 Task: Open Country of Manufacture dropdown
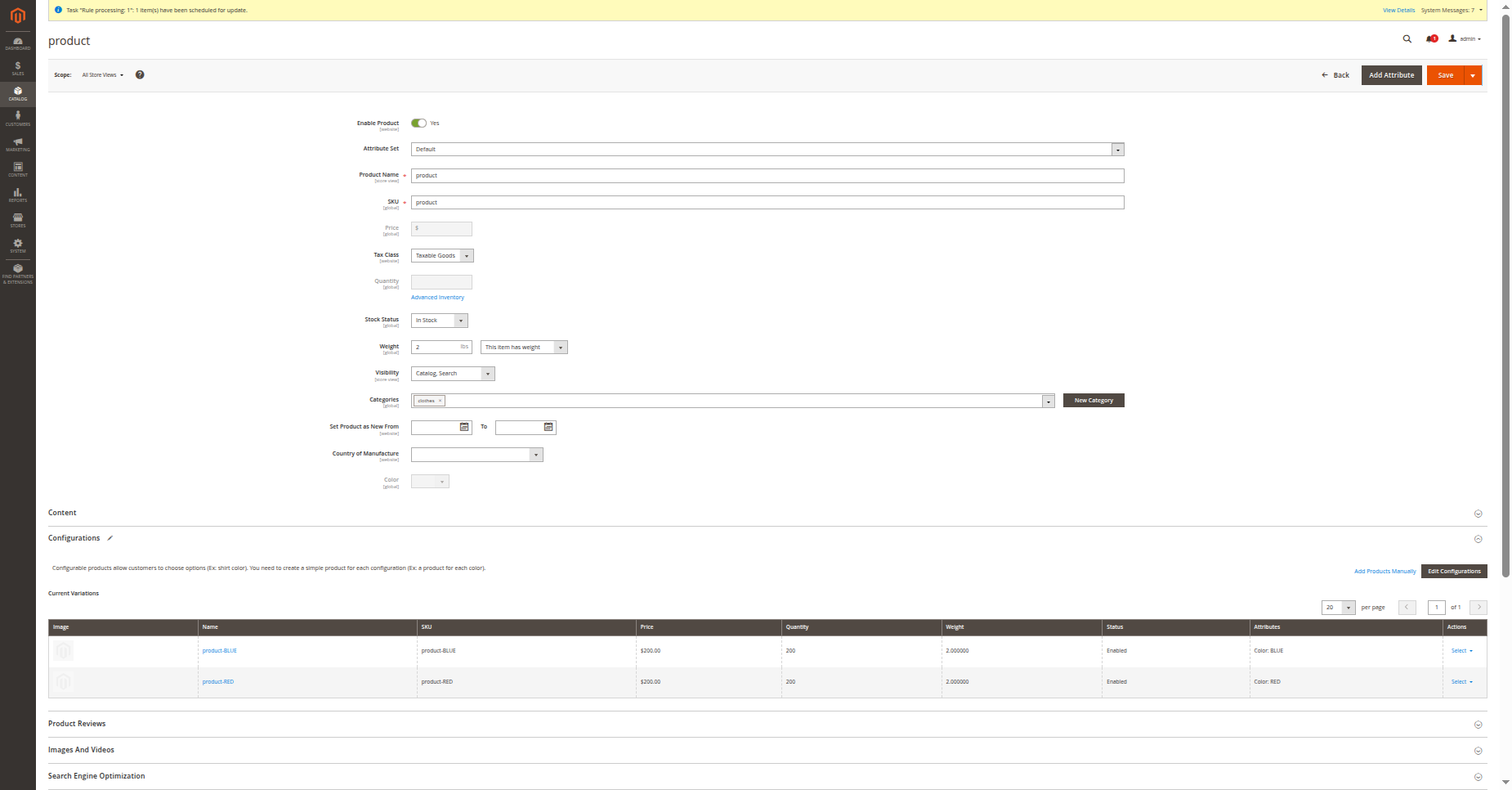tap(476, 455)
